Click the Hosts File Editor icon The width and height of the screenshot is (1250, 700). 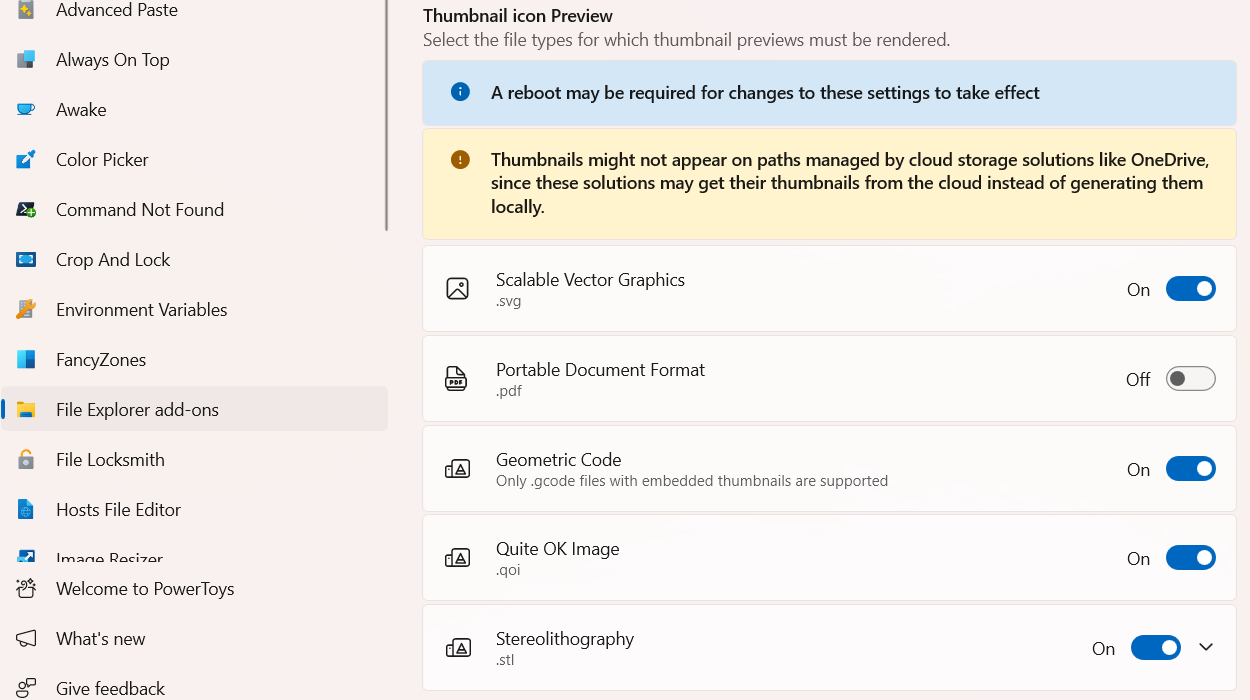coord(26,510)
